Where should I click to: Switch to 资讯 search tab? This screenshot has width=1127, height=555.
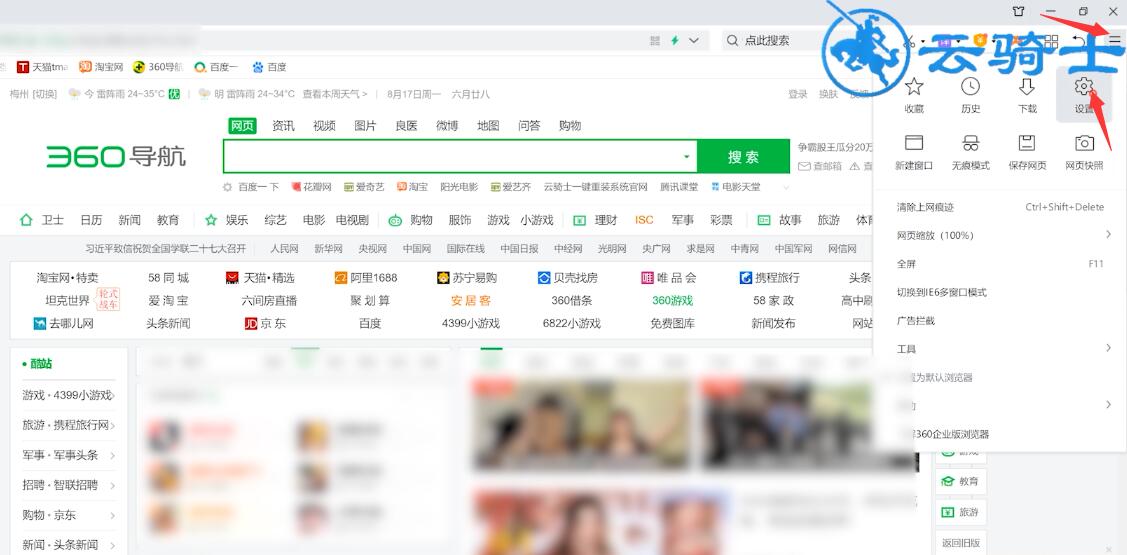tap(283, 126)
